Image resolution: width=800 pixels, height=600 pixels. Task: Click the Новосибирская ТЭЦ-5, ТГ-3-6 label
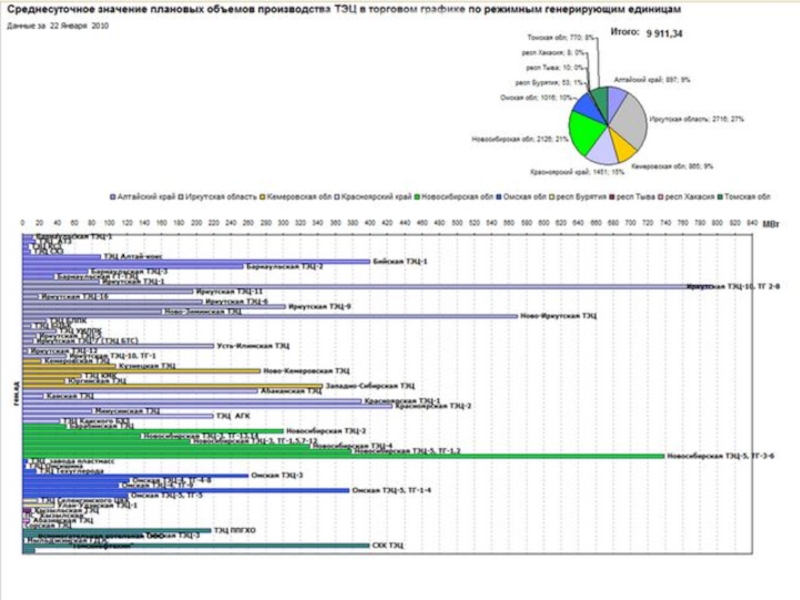point(720,456)
